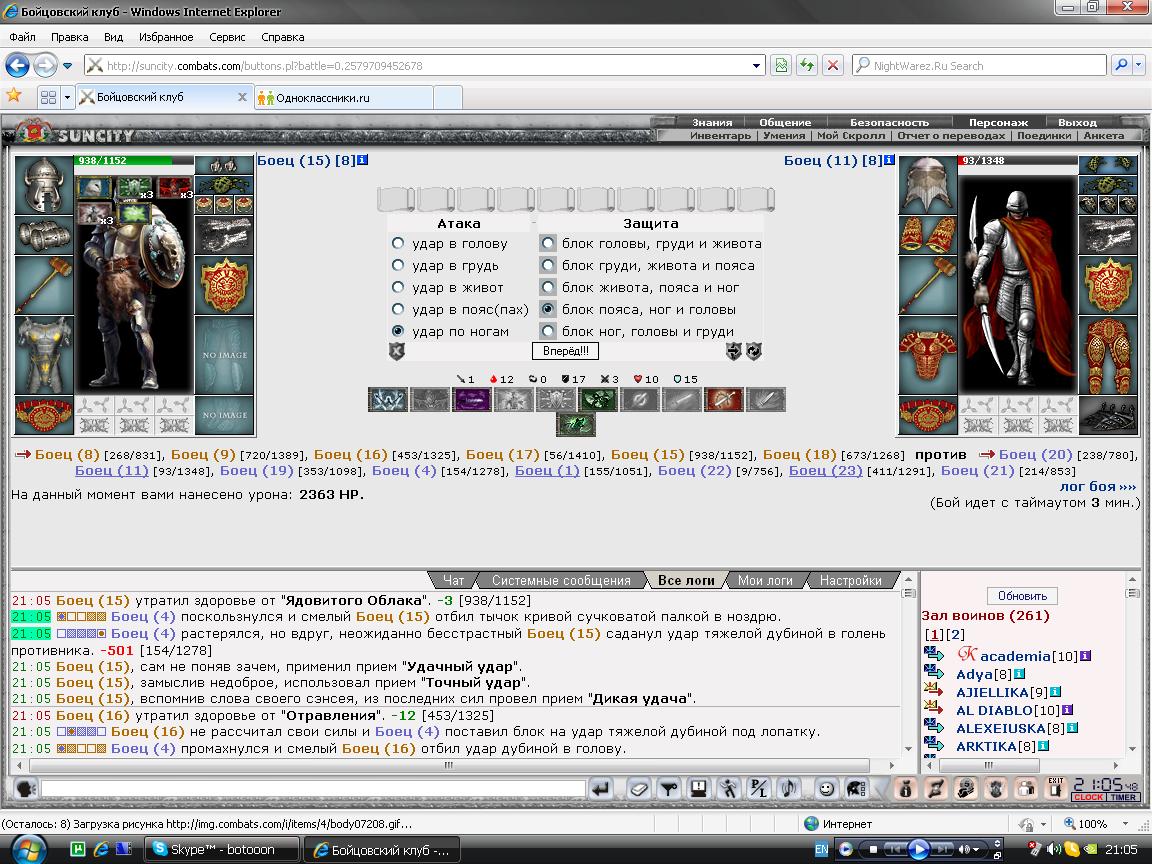Click the save floppy disk icon in chat bar
This screenshot has width=1152, height=864.
click(698, 789)
